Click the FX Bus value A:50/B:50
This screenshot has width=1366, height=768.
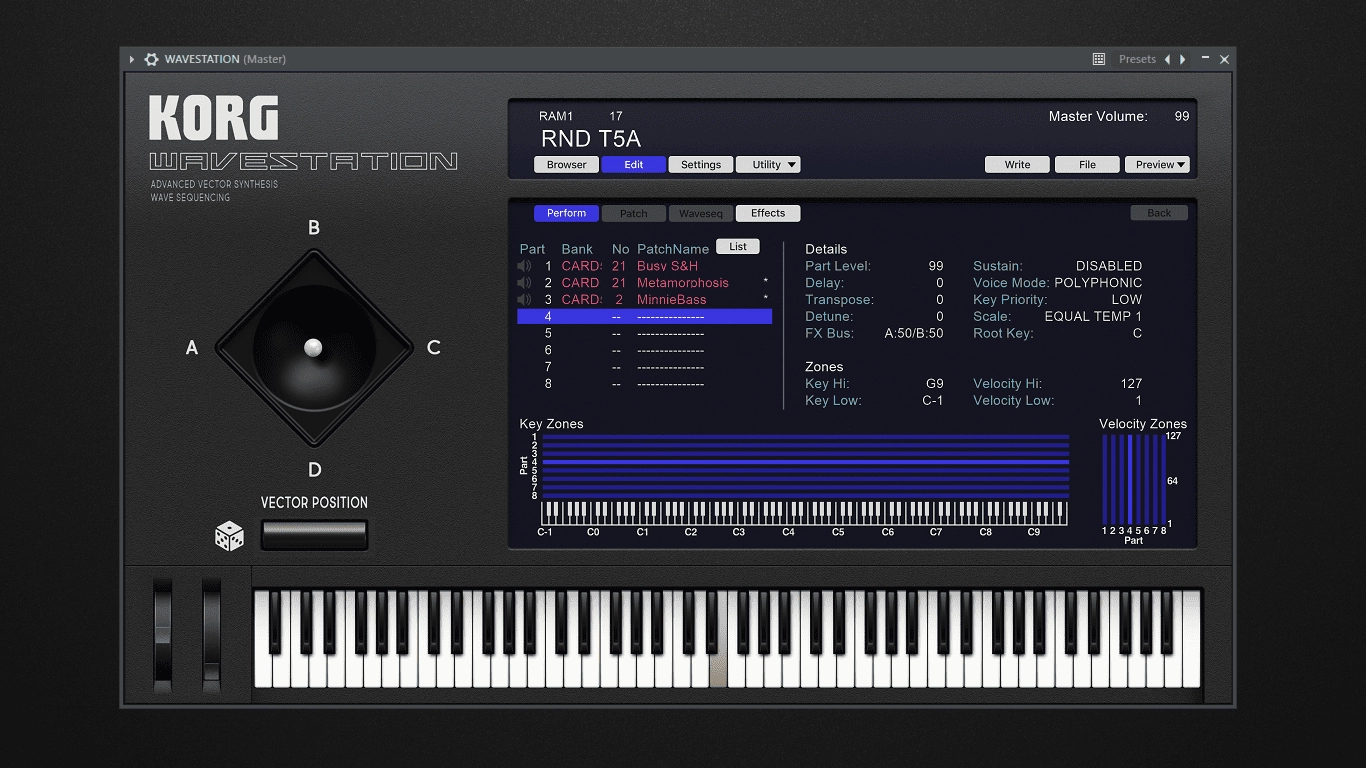pyautogui.click(x=914, y=334)
